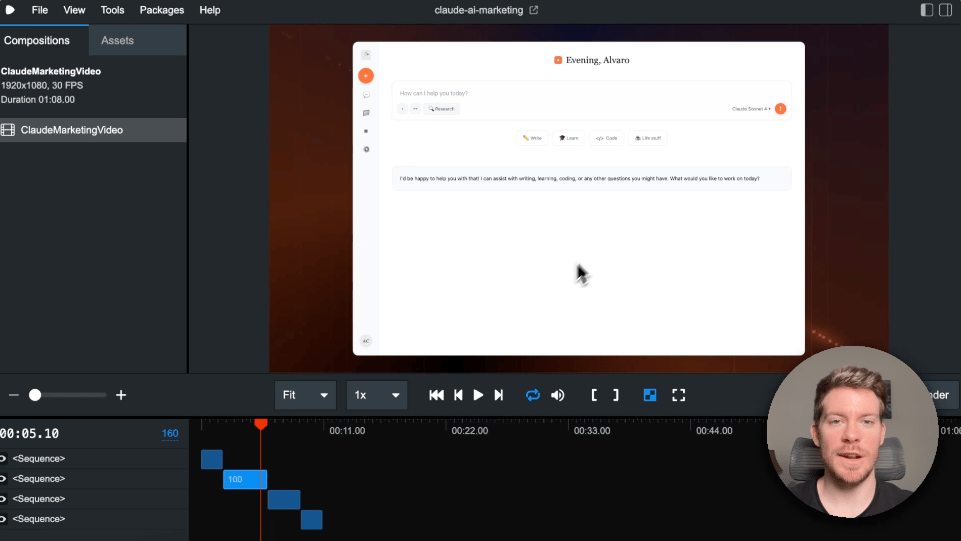Viewport: 961px width, 541px height.
Task: Zoom out the timeline with the minus icon
Action: click(x=13, y=395)
